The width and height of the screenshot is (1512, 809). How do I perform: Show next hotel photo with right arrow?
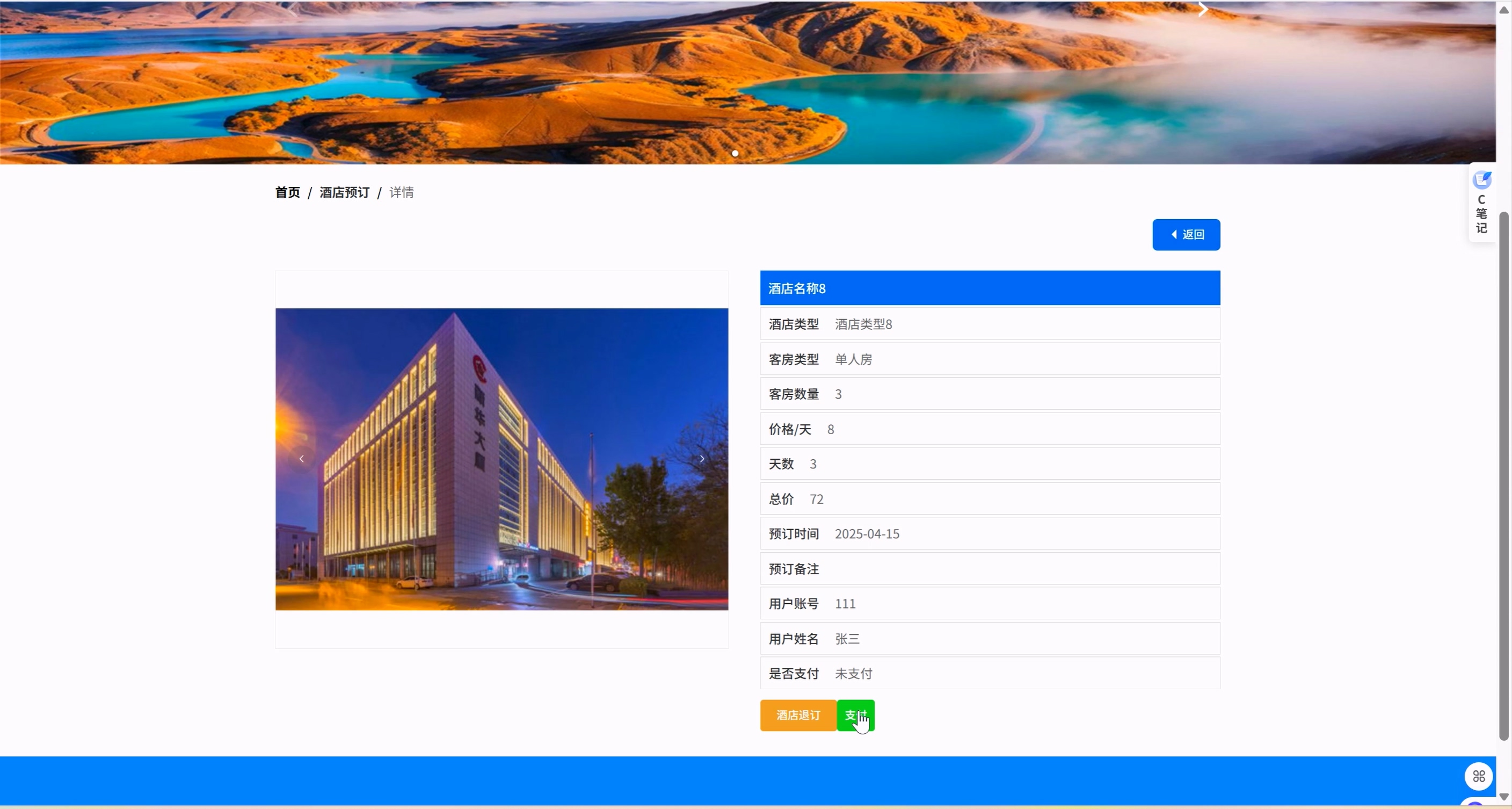point(702,459)
